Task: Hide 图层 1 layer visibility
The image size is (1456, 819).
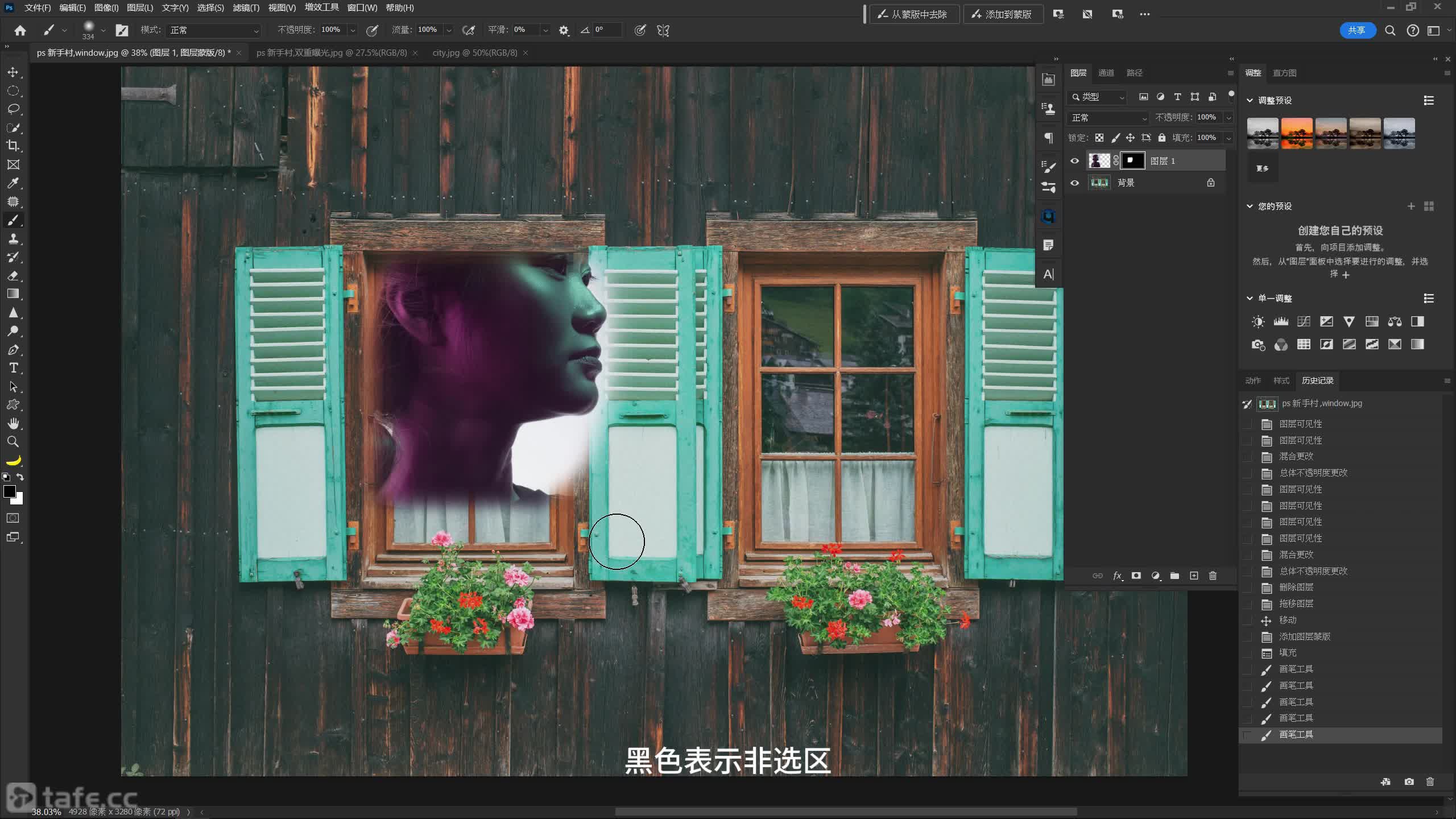Action: pyautogui.click(x=1074, y=161)
